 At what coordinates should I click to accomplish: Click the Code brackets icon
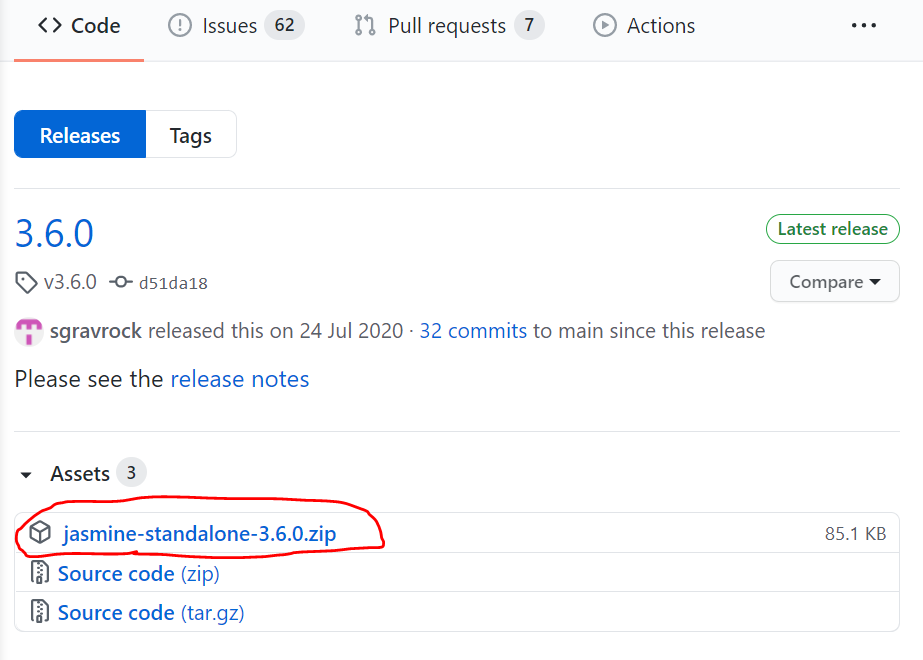49,25
